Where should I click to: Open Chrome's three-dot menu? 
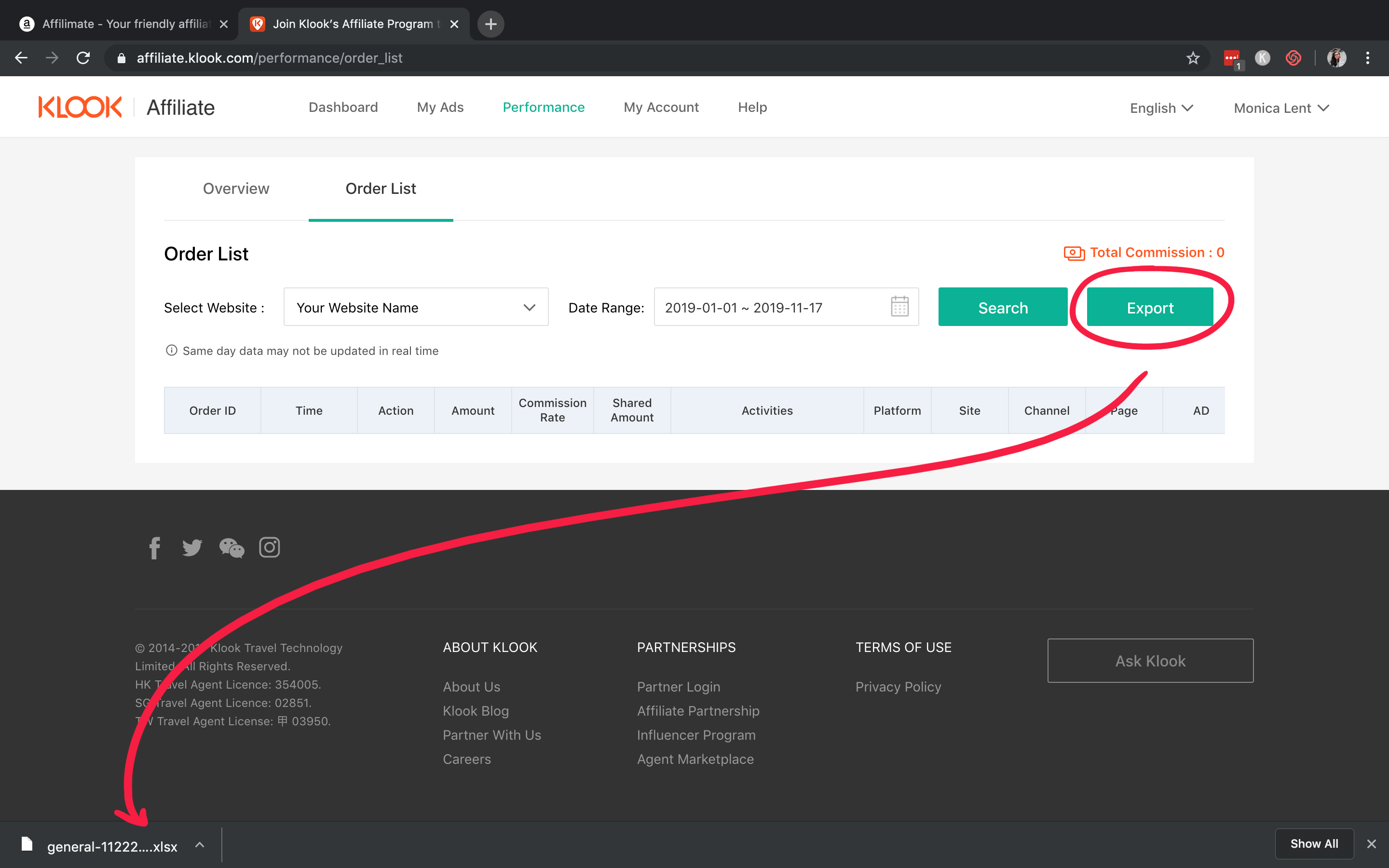click(x=1368, y=58)
